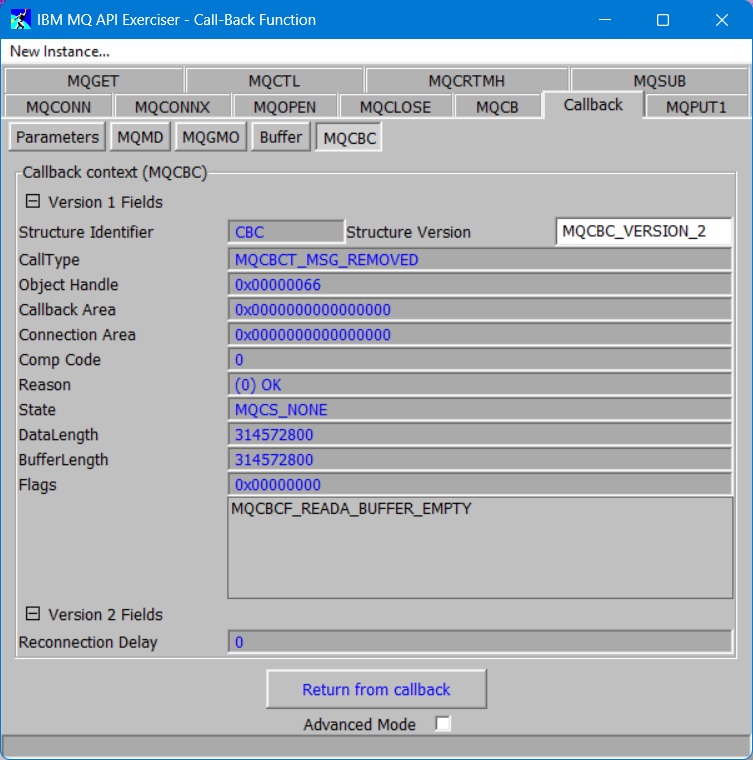The width and height of the screenshot is (753, 760).
Task: Open the MQCB tab
Action: point(497,107)
